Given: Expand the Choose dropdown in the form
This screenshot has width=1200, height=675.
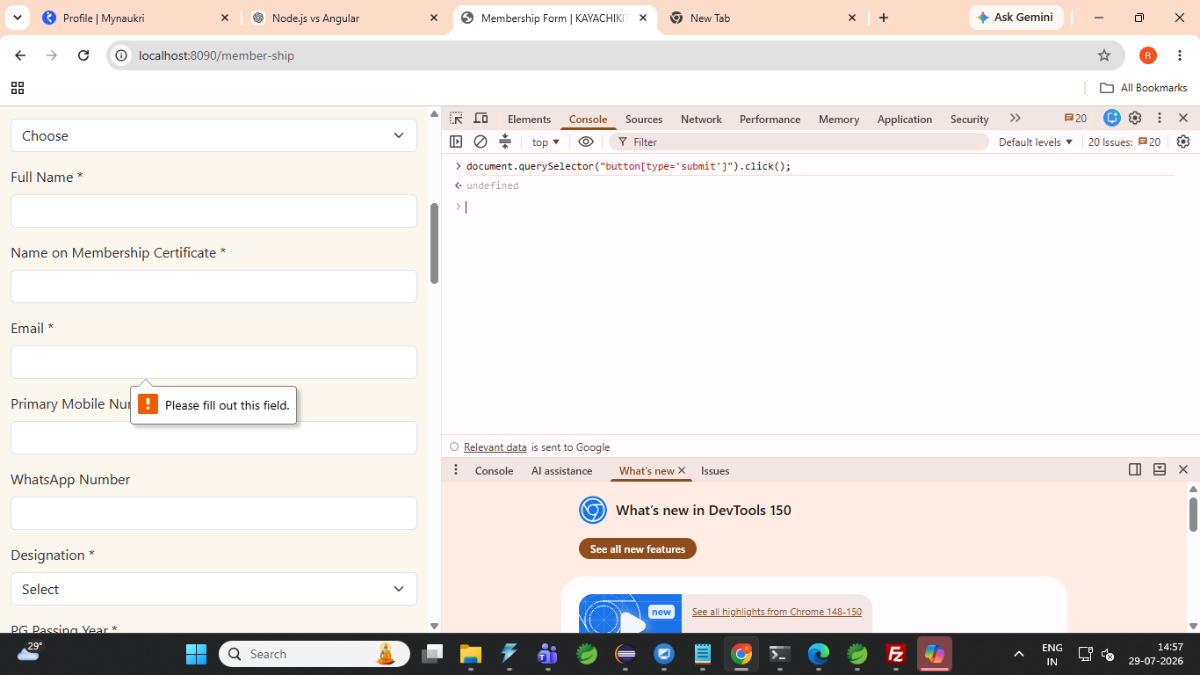Looking at the screenshot, I should (214, 136).
